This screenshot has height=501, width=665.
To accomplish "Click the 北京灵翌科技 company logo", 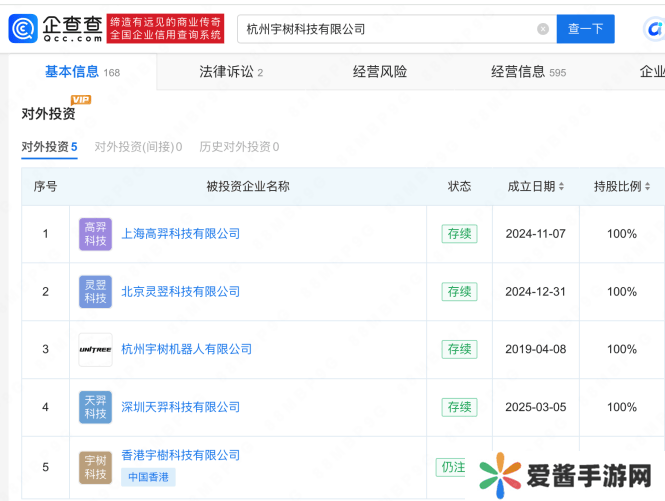I will coord(95,292).
